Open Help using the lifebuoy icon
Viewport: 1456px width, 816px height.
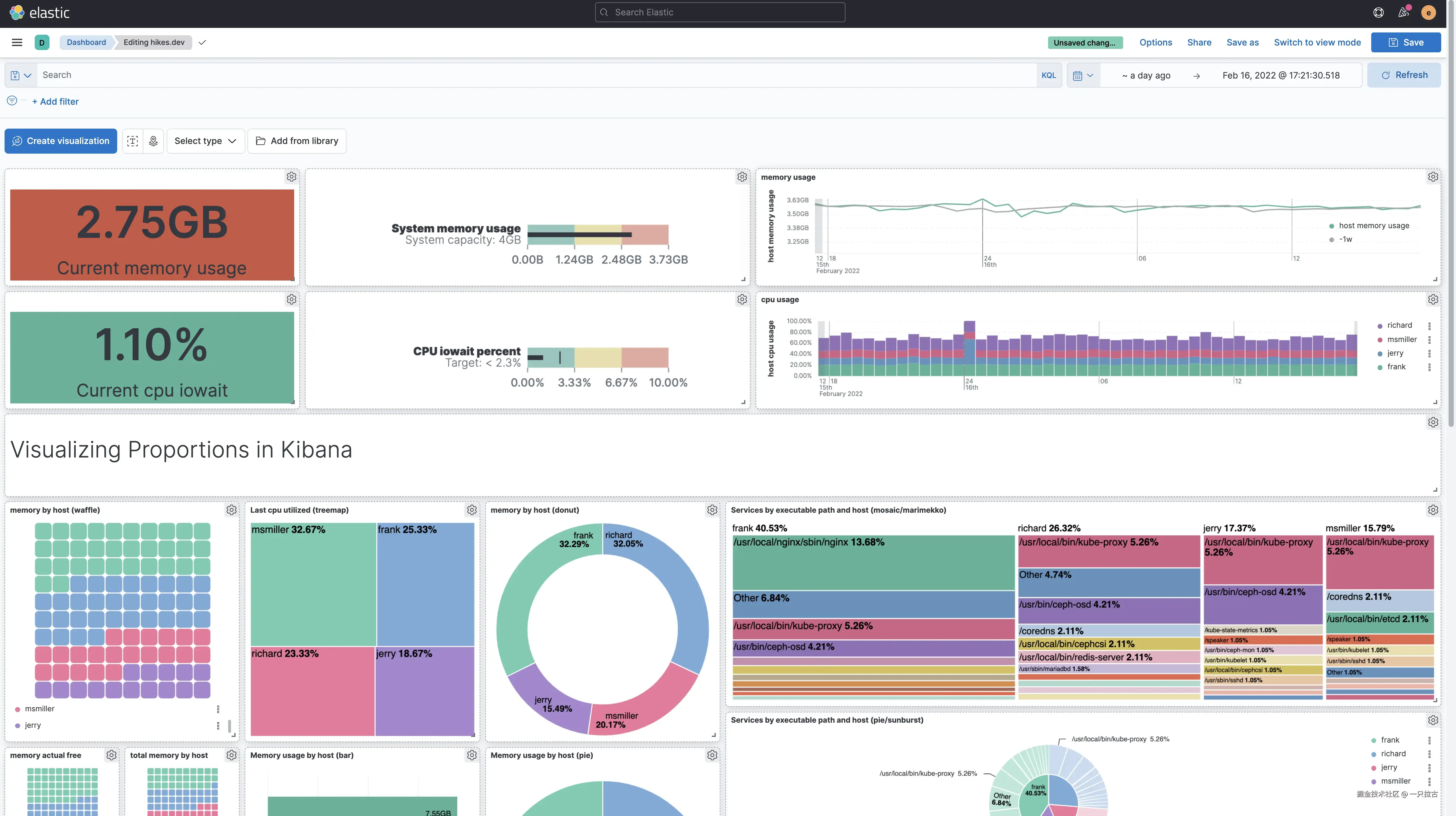pos(1378,12)
